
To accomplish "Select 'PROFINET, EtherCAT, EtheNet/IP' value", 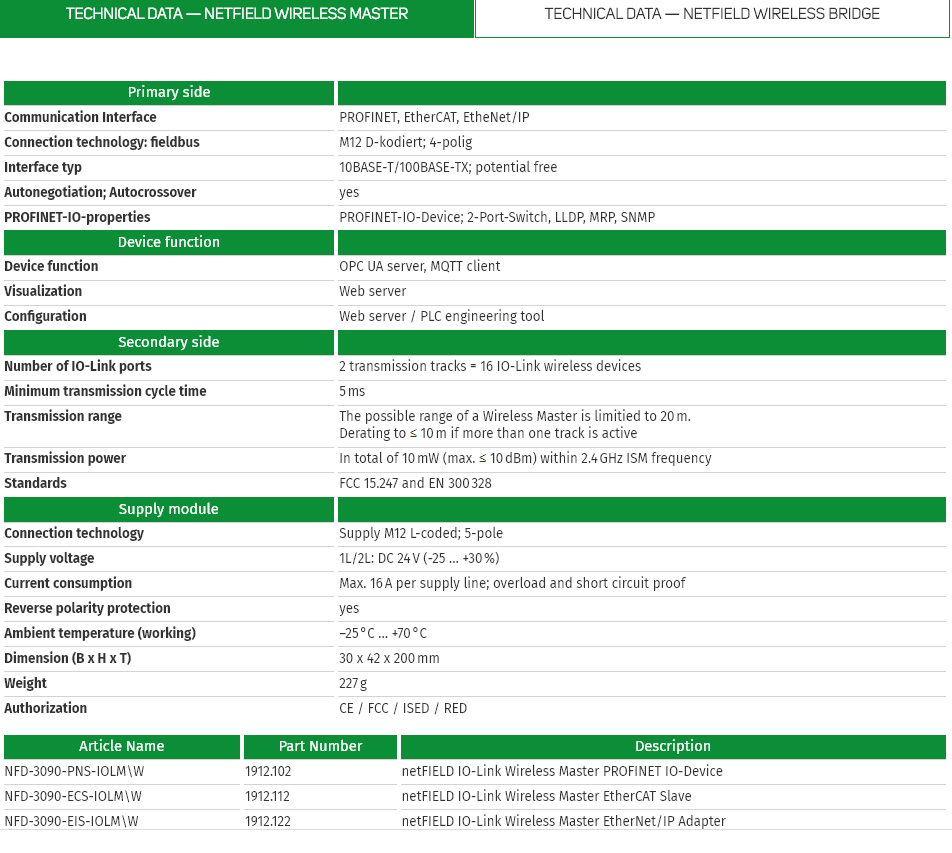I will coord(434,117).
